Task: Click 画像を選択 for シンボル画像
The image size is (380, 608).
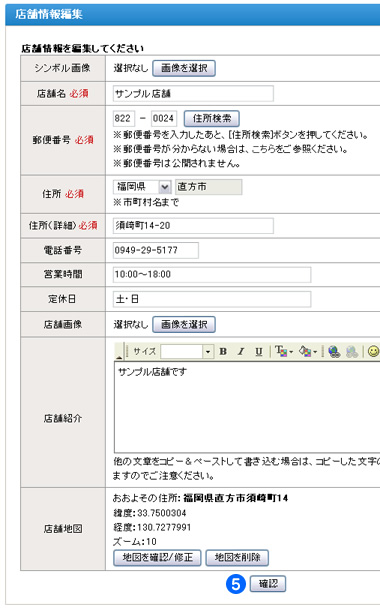Action: tap(184, 68)
